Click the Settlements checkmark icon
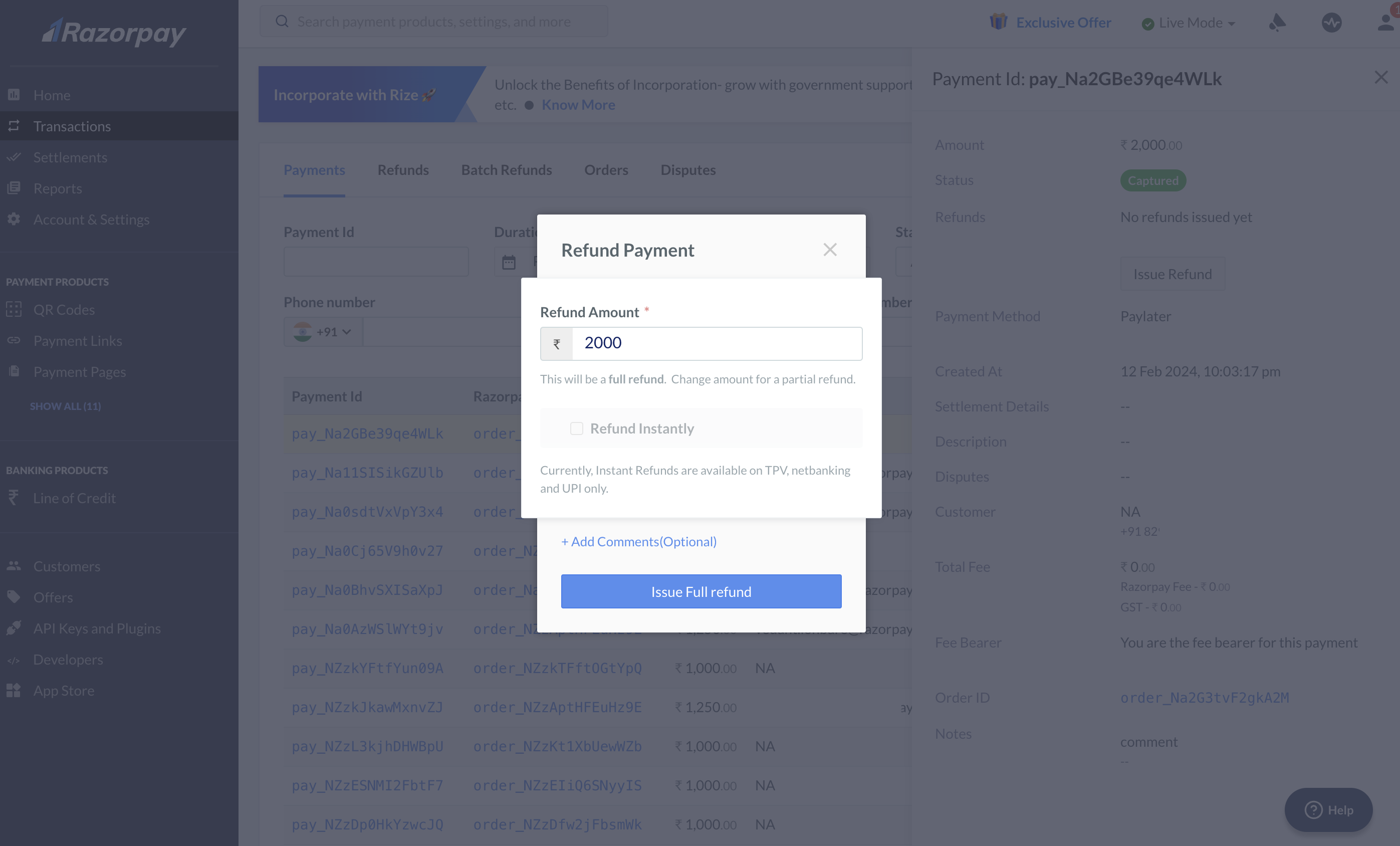Image resolution: width=1400 pixels, height=846 pixels. coord(14,157)
